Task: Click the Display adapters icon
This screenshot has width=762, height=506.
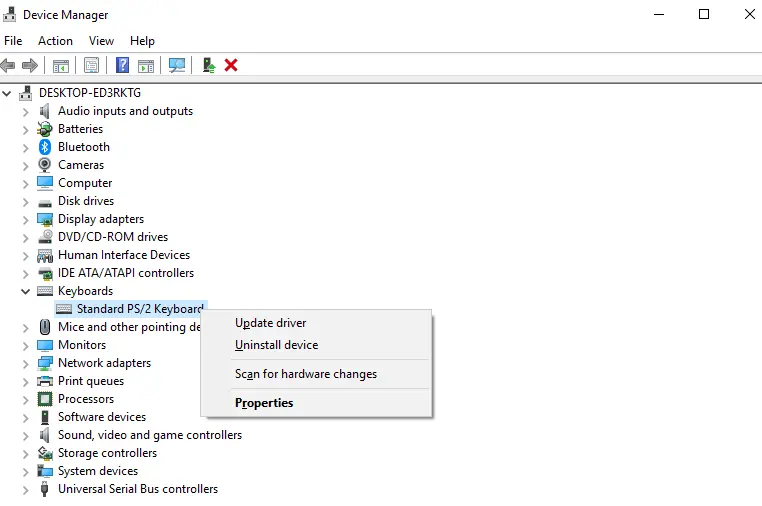Action: click(x=45, y=219)
